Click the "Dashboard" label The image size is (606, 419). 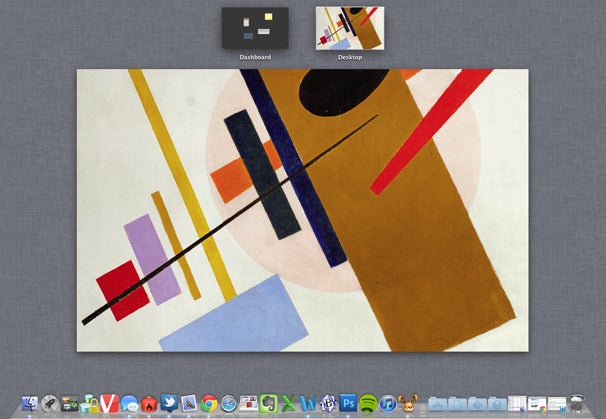pos(255,57)
